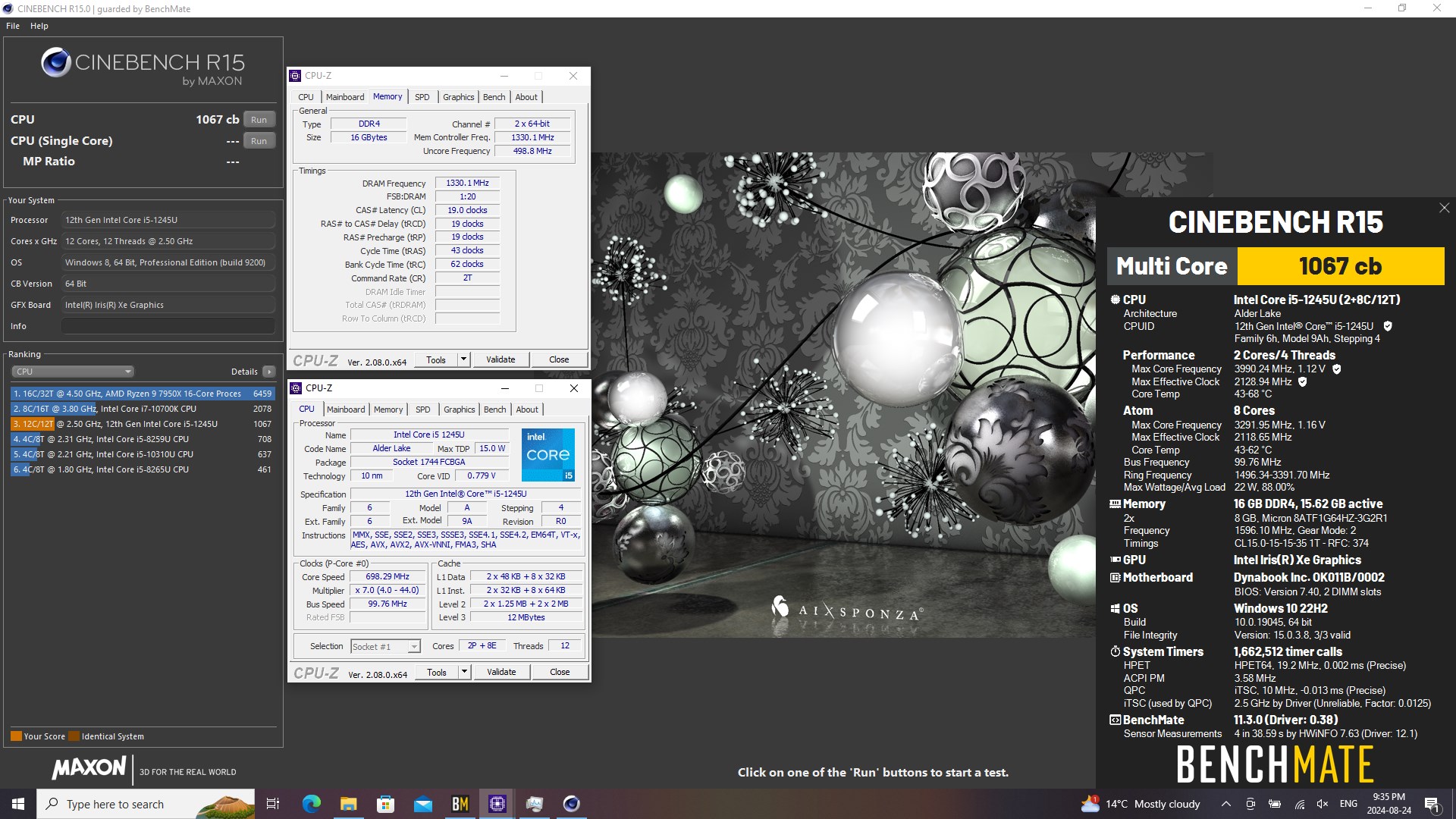
Task: Click Close button in Memory window
Action: point(559,360)
